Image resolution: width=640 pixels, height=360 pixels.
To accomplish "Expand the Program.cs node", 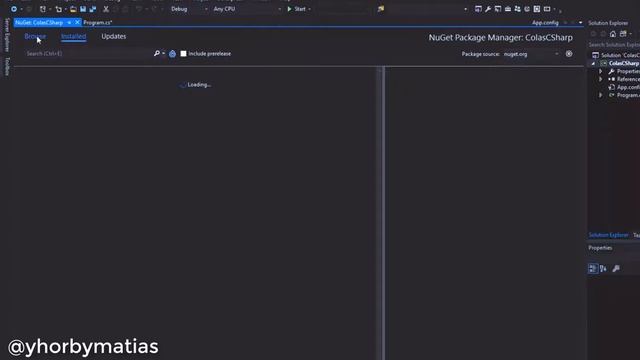I will 600,95.
